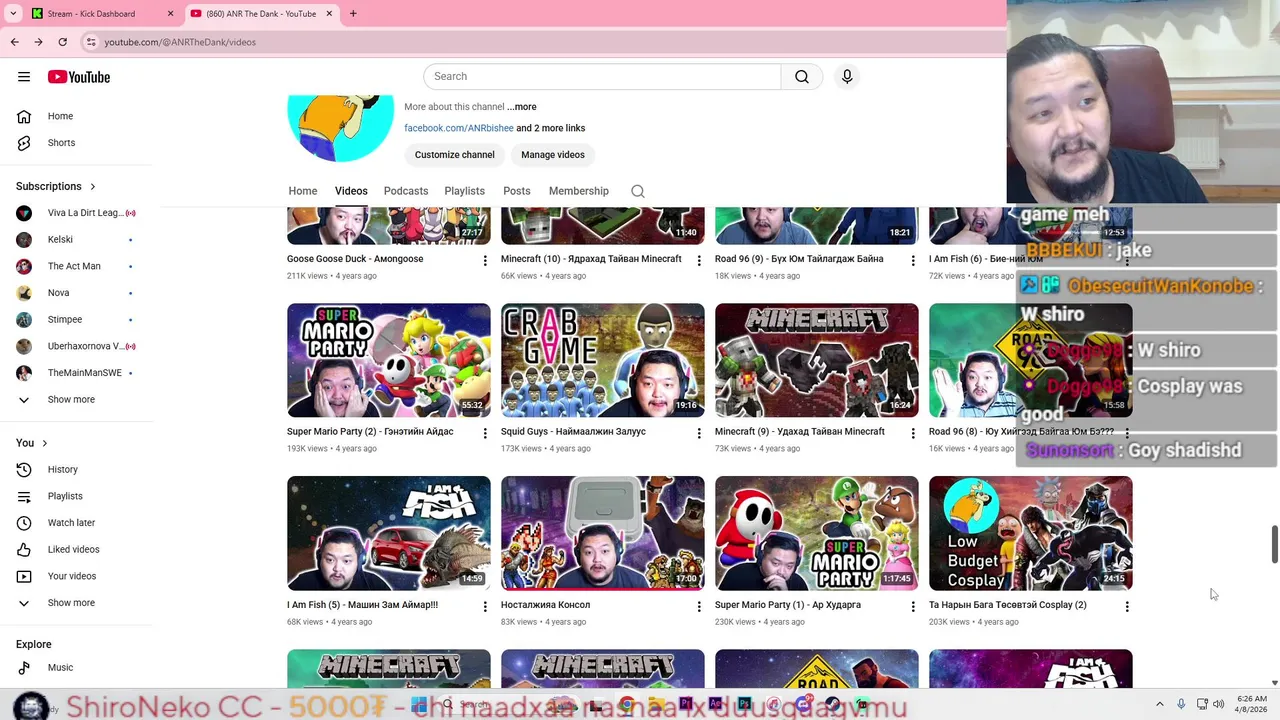Close the Kick Dashboard tab

coord(170,14)
